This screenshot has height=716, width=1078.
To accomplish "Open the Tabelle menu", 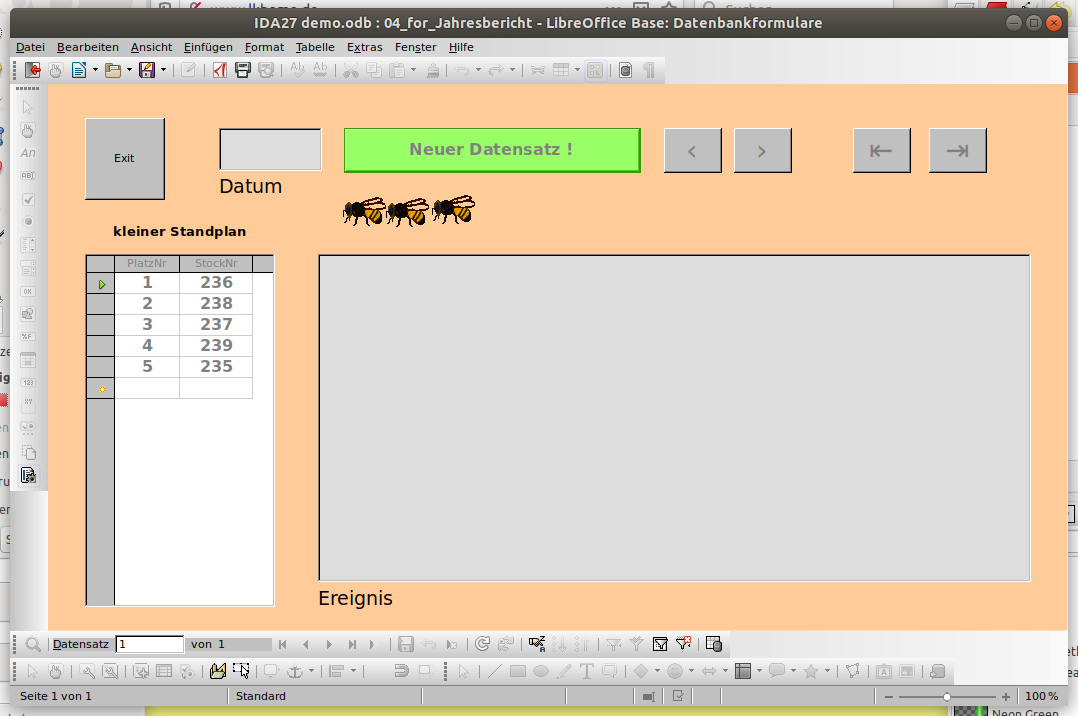I will [x=315, y=47].
